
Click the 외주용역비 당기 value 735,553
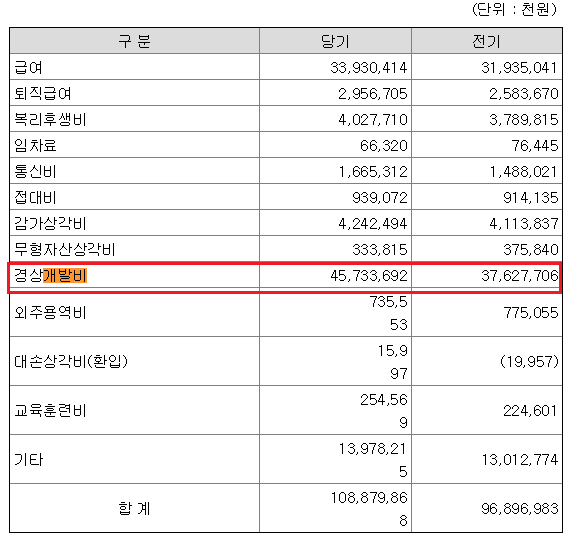click(x=388, y=313)
